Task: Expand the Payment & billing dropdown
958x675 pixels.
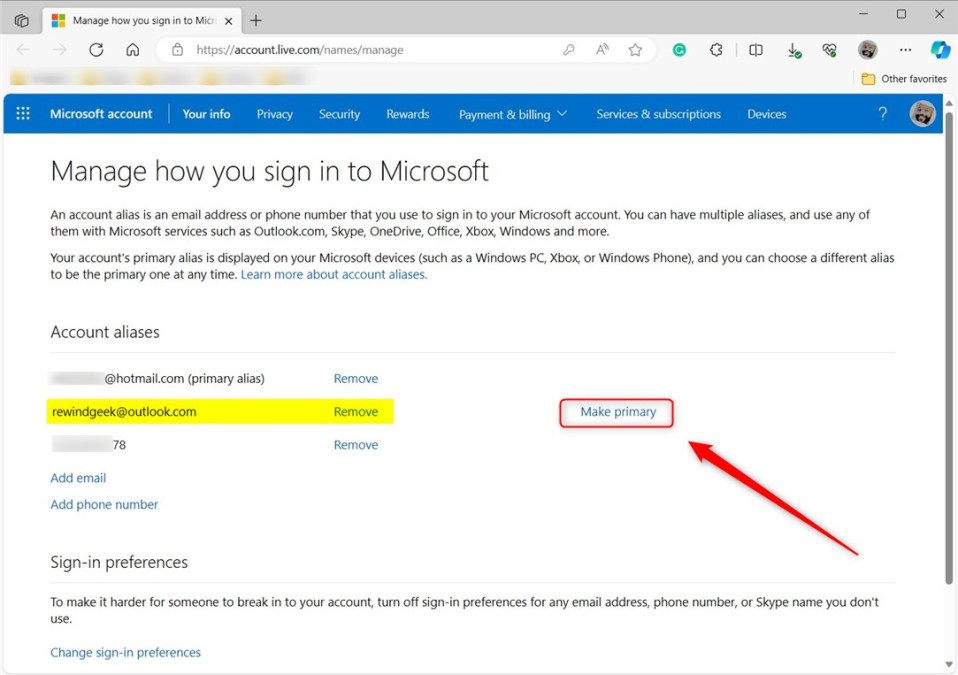Action: pos(513,114)
